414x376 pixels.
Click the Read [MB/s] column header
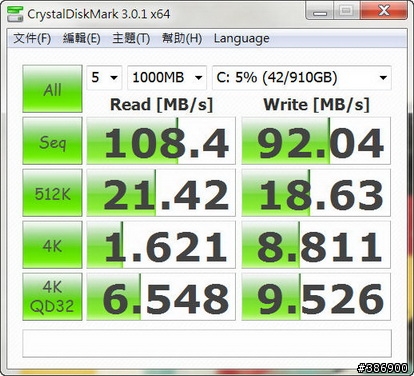coord(161,105)
